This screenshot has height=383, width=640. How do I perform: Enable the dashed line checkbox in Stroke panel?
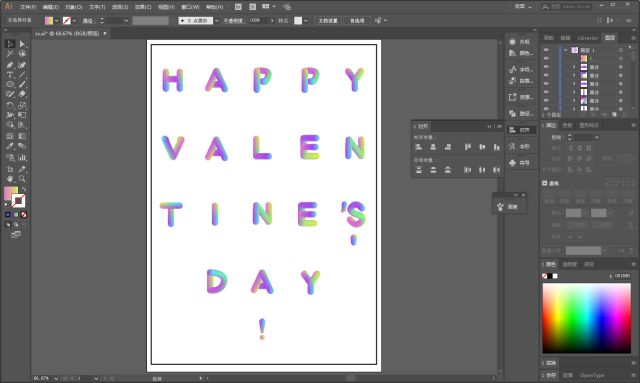(544, 183)
